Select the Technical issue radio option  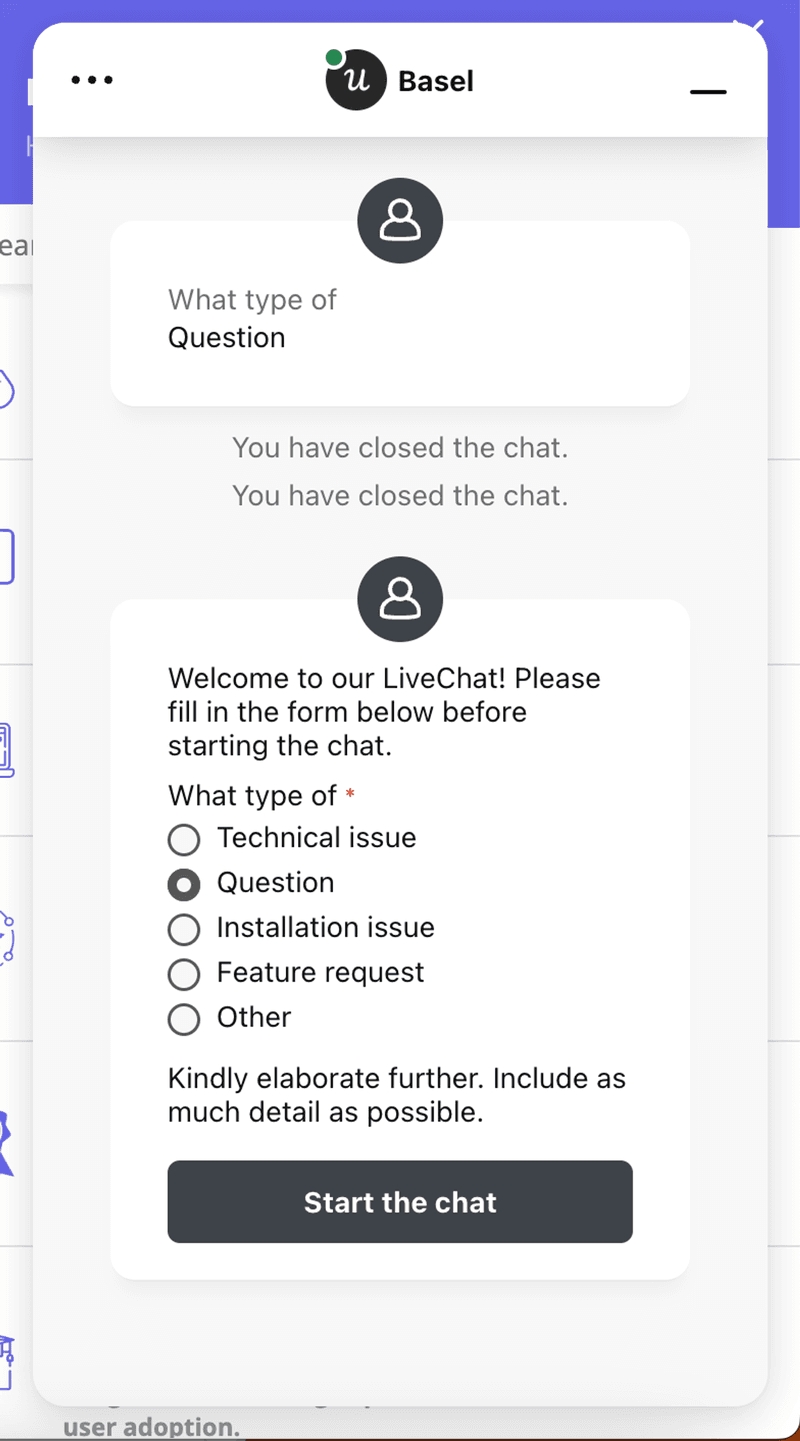pos(184,840)
